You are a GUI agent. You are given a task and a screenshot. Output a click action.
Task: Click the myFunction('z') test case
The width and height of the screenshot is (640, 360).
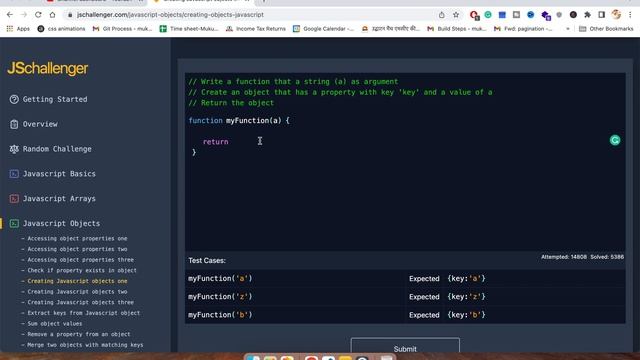pos(220,297)
